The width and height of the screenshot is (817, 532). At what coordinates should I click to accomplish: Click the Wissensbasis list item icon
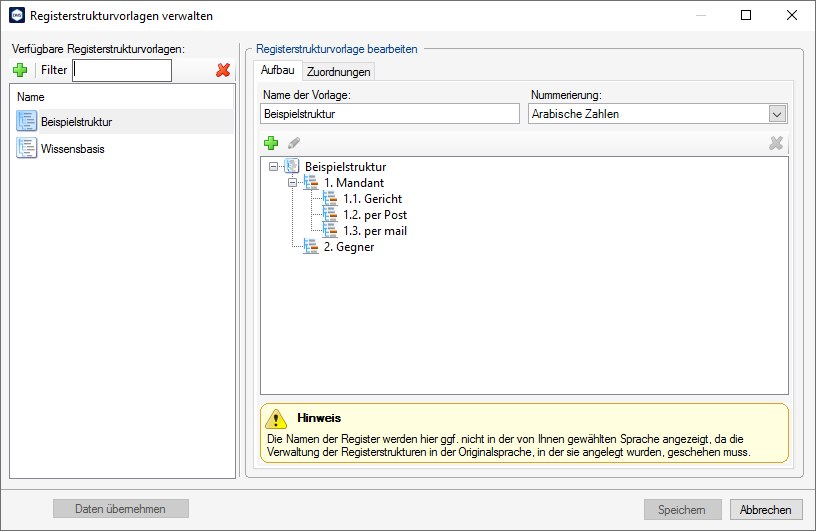27,148
